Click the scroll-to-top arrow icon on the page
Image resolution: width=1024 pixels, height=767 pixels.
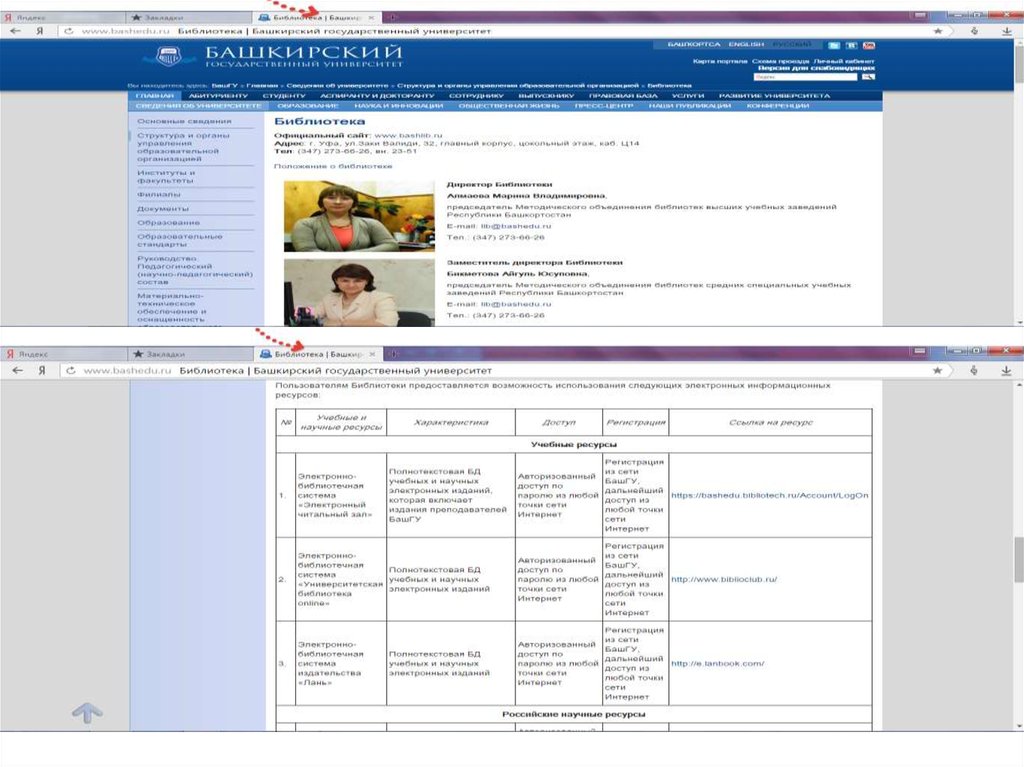(x=87, y=712)
